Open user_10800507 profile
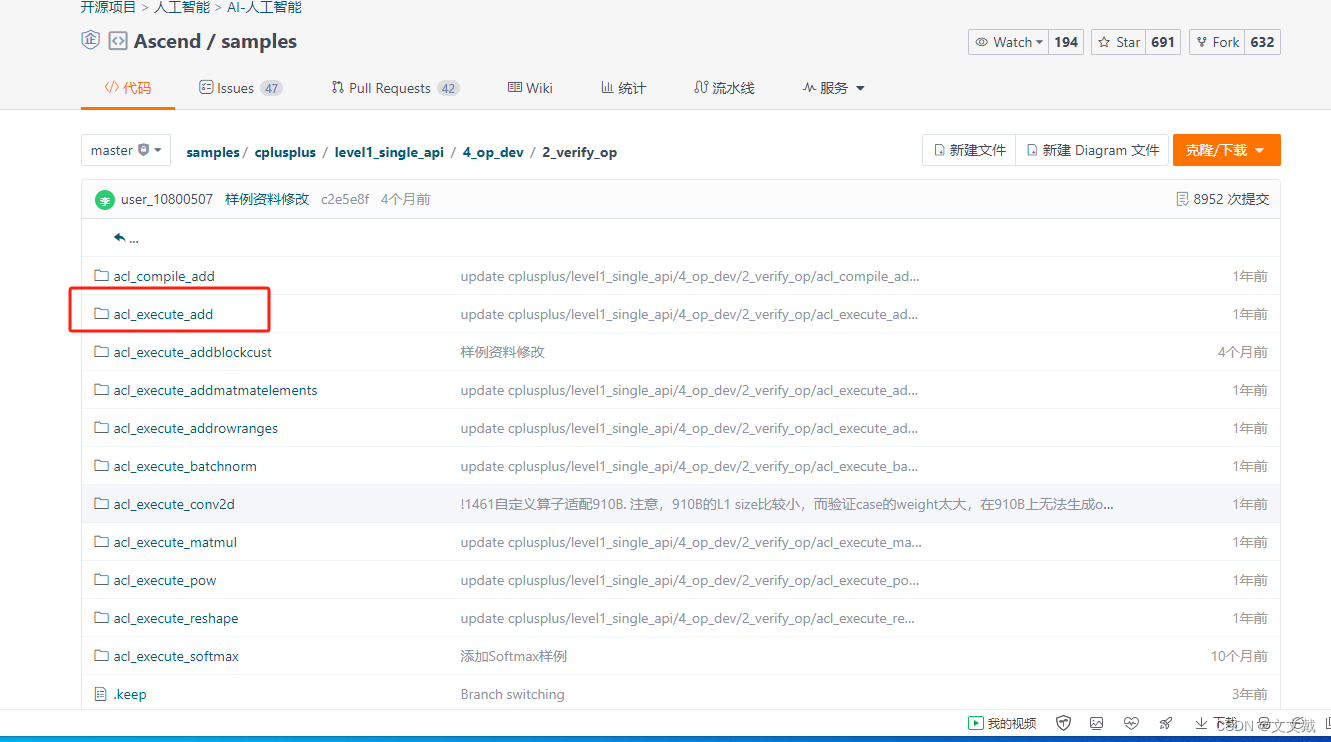Image resolution: width=1331 pixels, height=742 pixels. pos(167,199)
